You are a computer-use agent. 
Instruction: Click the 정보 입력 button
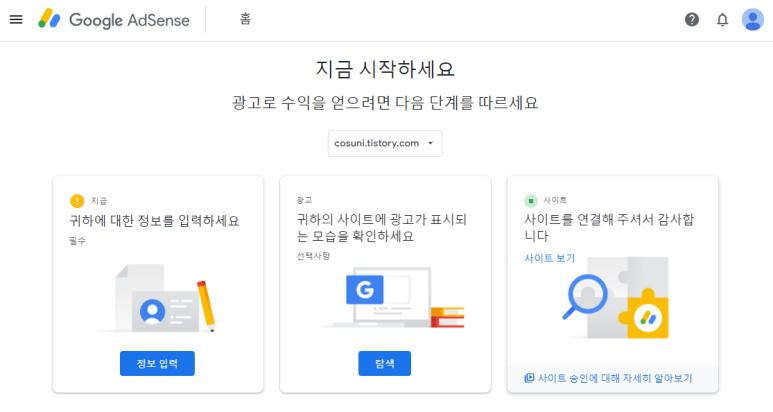[x=157, y=364]
